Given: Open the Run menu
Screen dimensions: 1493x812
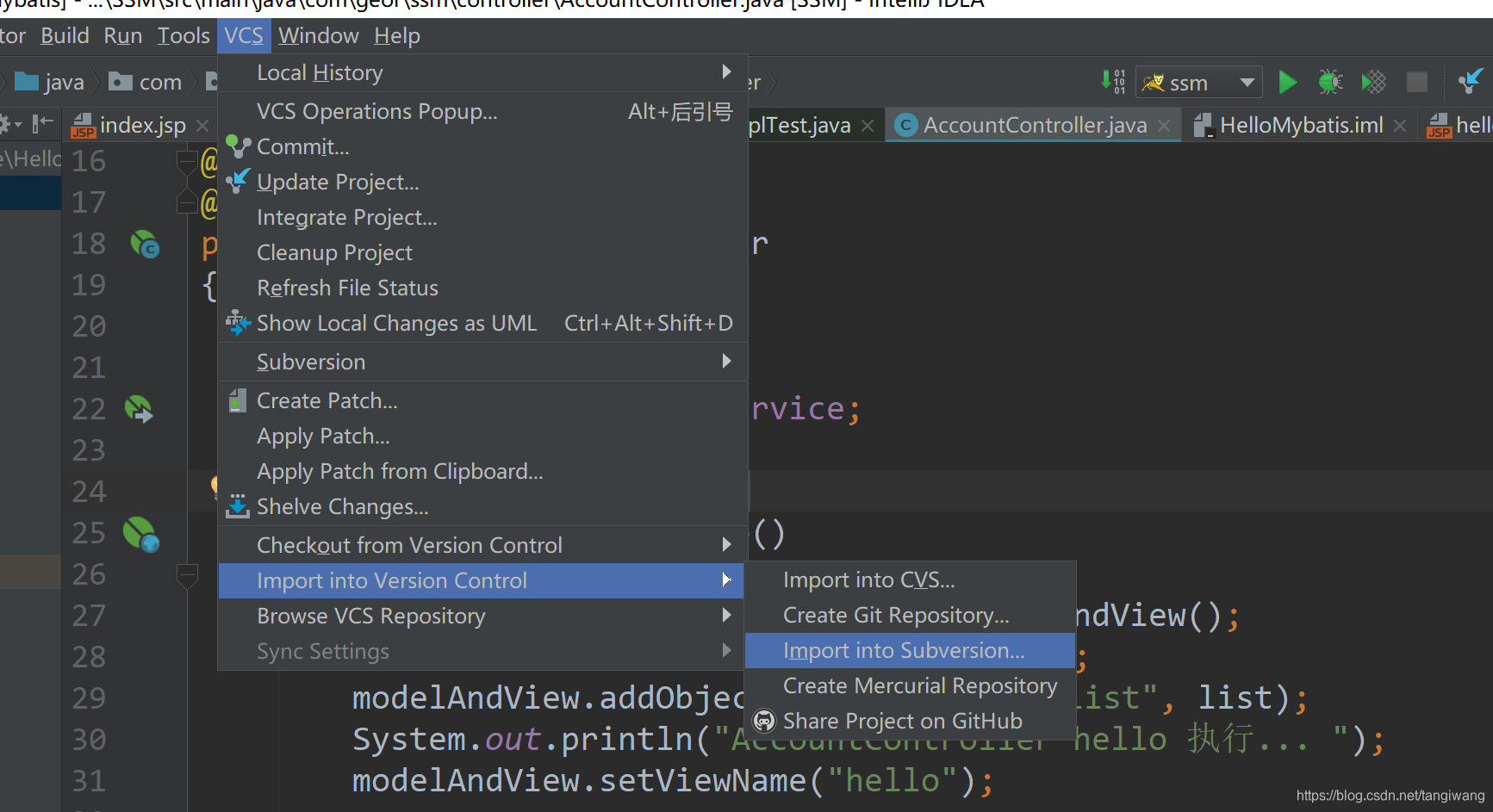Looking at the screenshot, I should click(123, 36).
